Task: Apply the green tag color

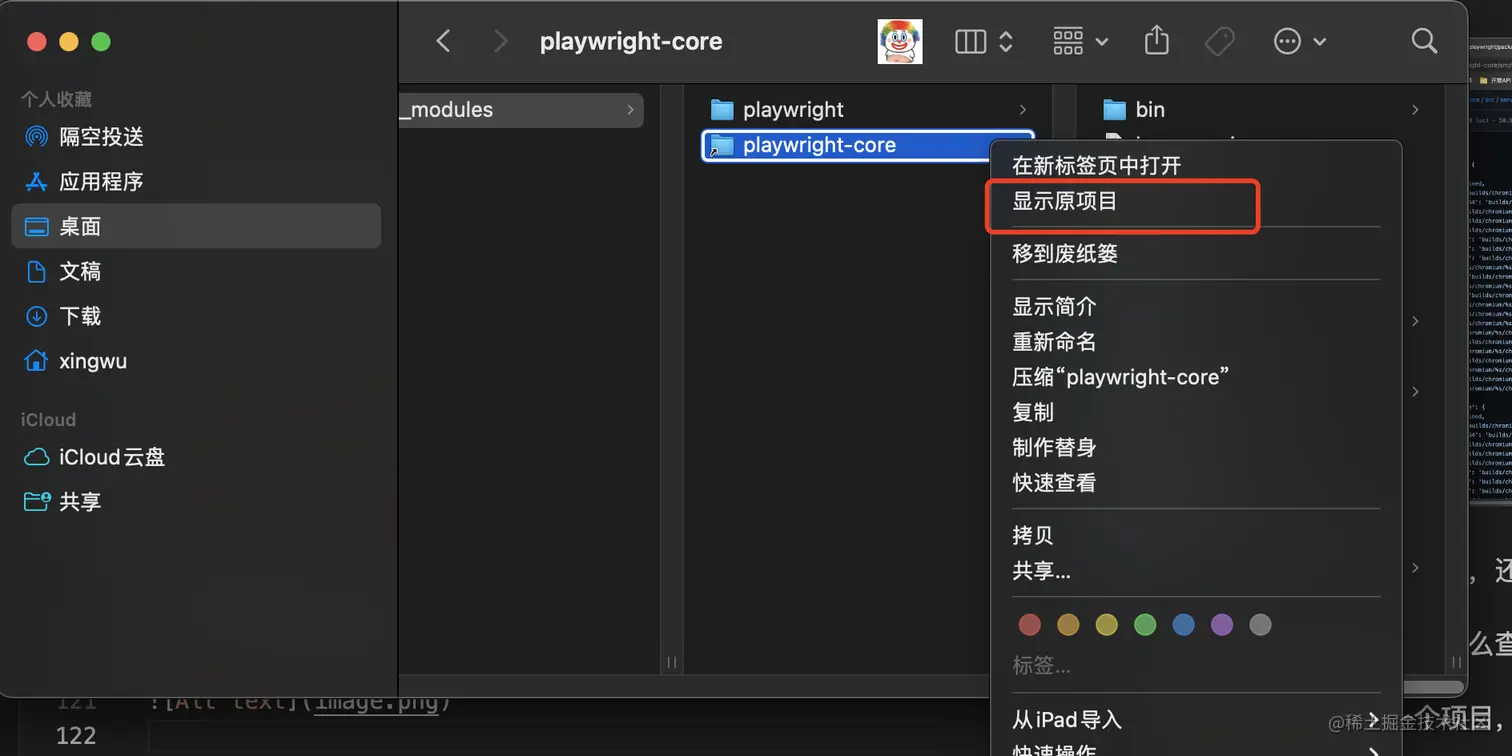Action: click(x=1145, y=625)
